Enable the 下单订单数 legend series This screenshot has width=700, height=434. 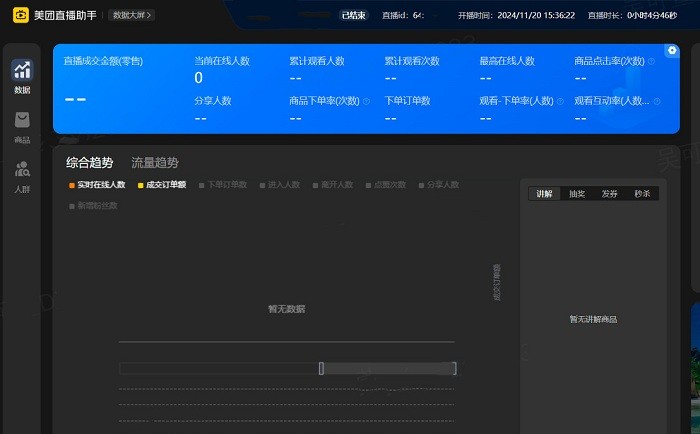[x=223, y=185]
